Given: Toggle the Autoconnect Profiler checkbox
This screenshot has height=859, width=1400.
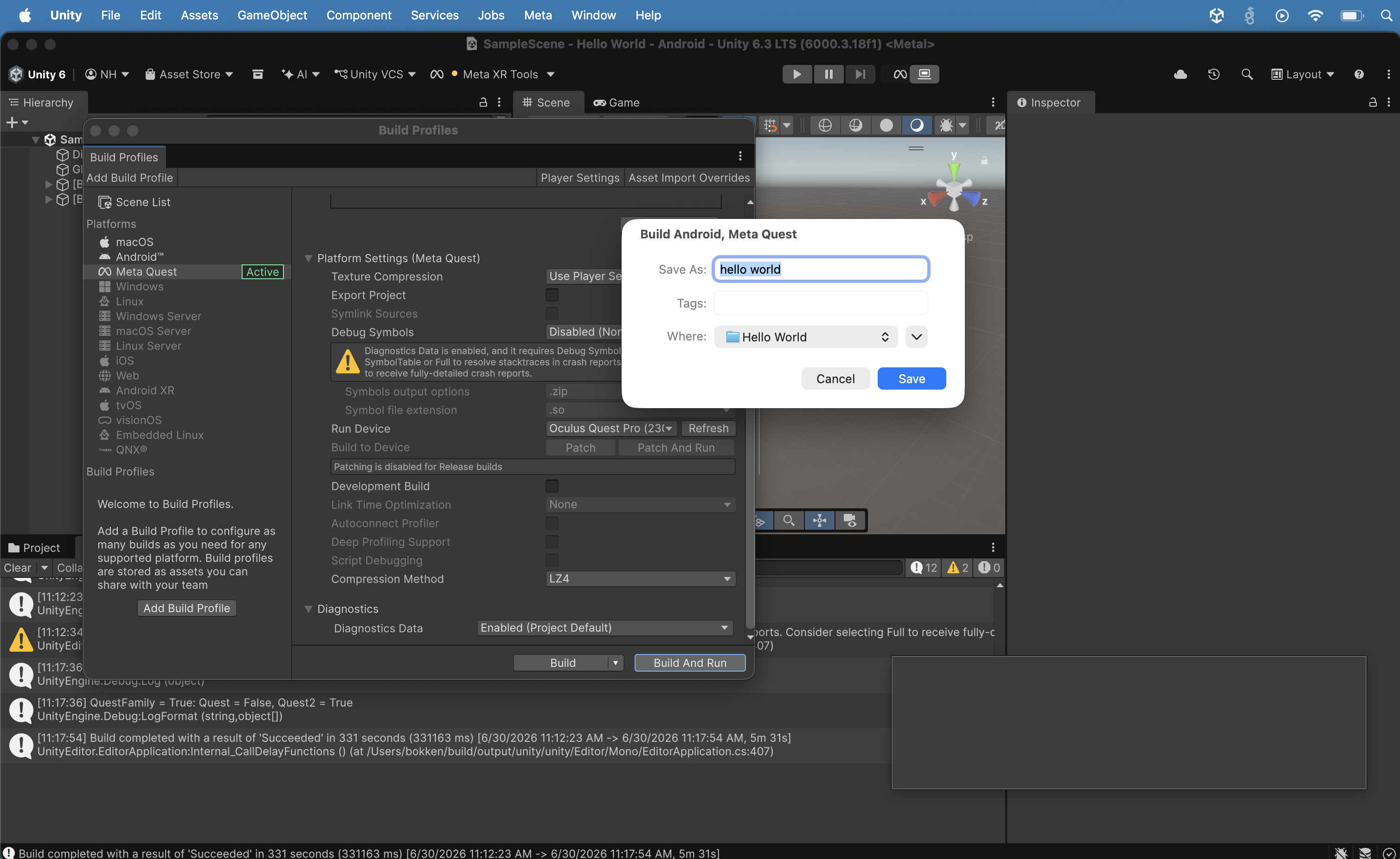Looking at the screenshot, I should pos(552,523).
